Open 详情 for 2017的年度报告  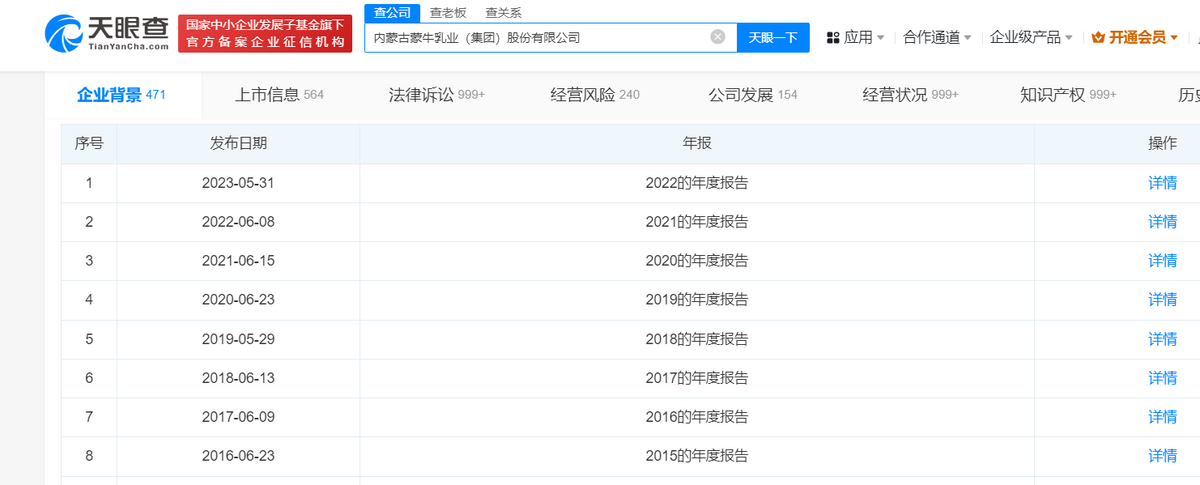1162,378
